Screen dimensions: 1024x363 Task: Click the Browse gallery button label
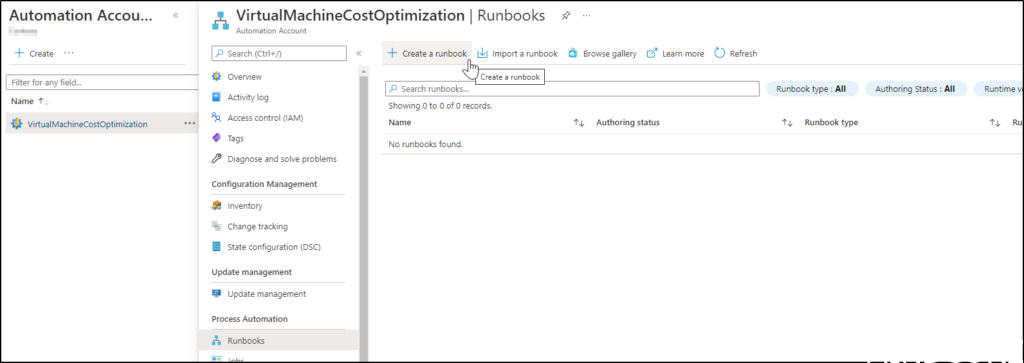click(x=610, y=54)
